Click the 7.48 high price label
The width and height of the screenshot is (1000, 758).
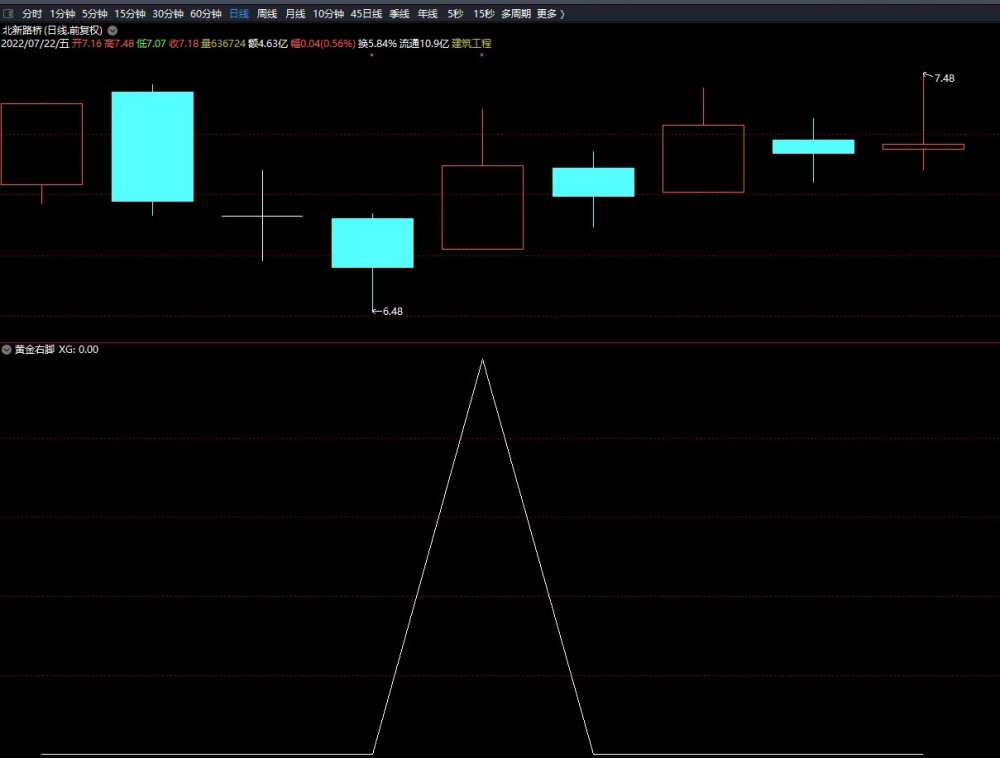click(944, 78)
